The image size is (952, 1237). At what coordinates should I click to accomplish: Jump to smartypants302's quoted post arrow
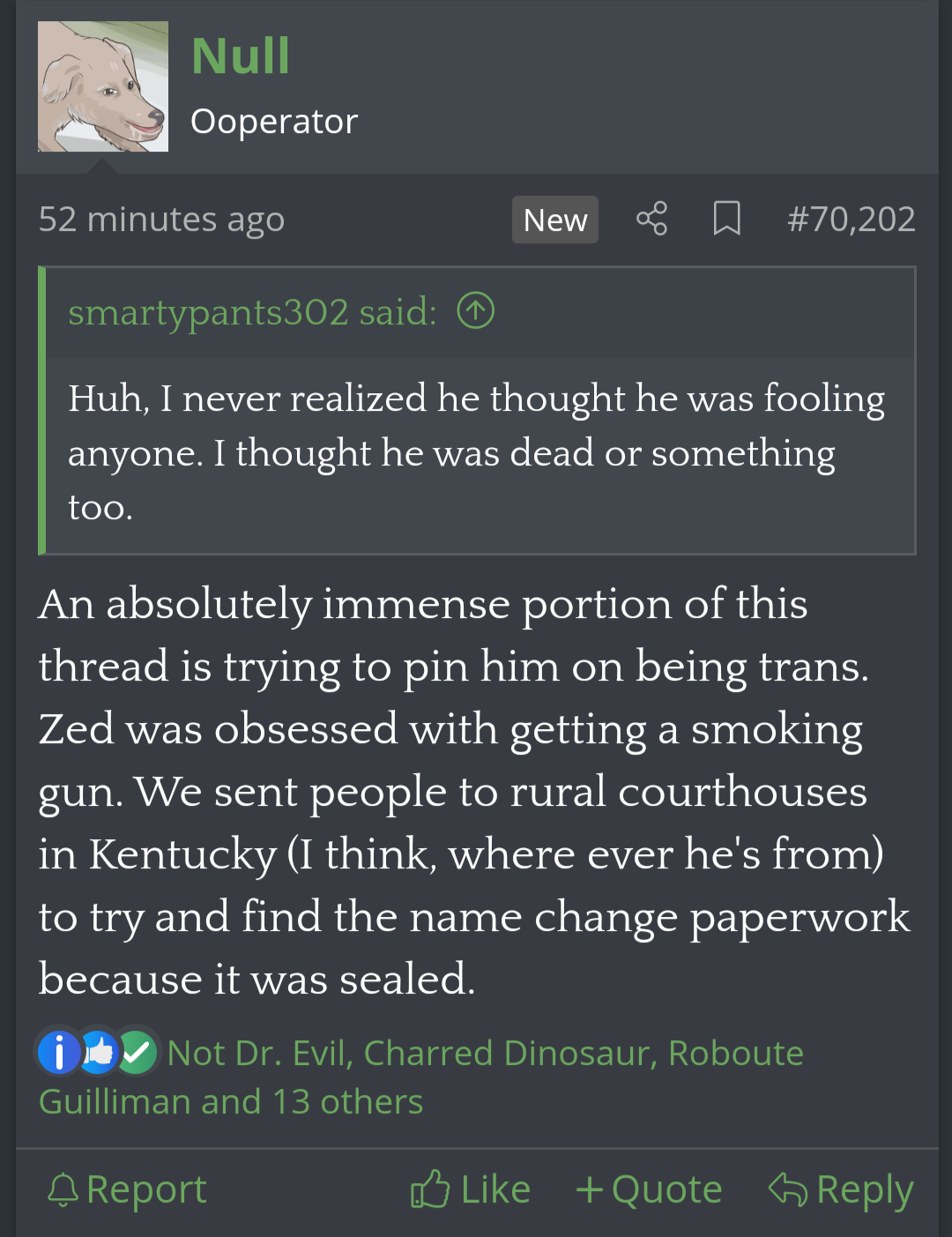[x=476, y=310]
